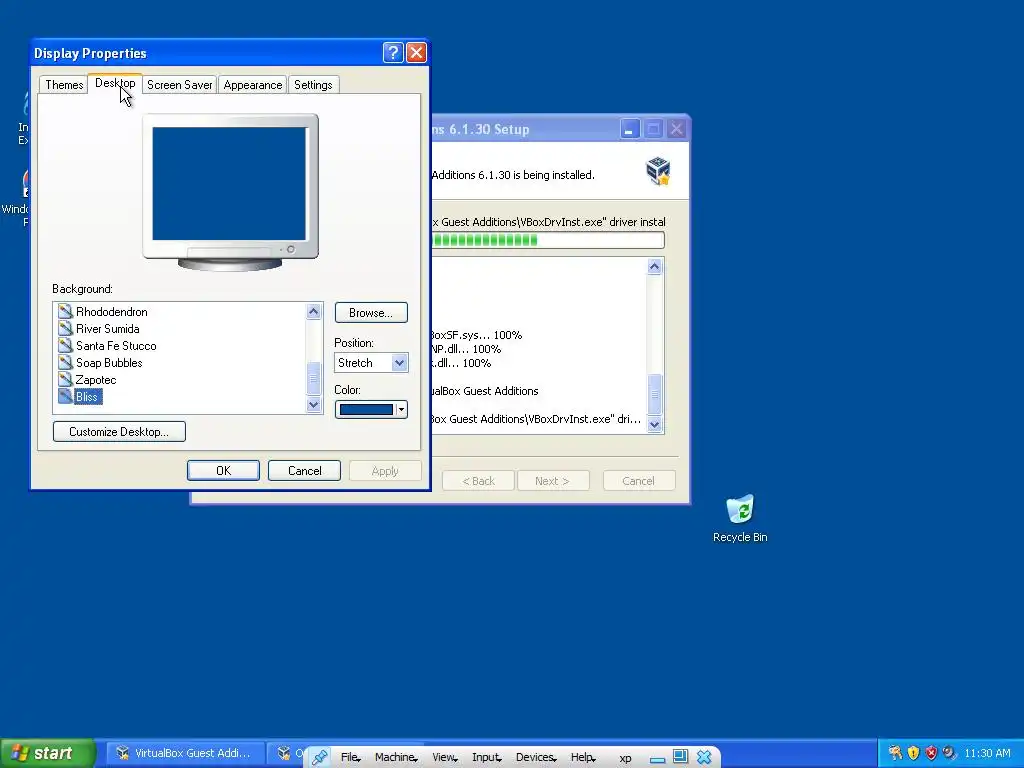Open the Help menu on VirtualBox toolbar
The width and height of the screenshot is (1024, 768).
tap(583, 757)
